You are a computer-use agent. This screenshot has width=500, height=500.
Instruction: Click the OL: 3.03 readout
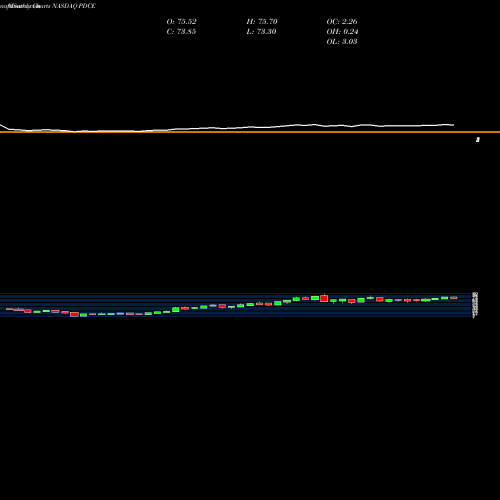click(342, 42)
